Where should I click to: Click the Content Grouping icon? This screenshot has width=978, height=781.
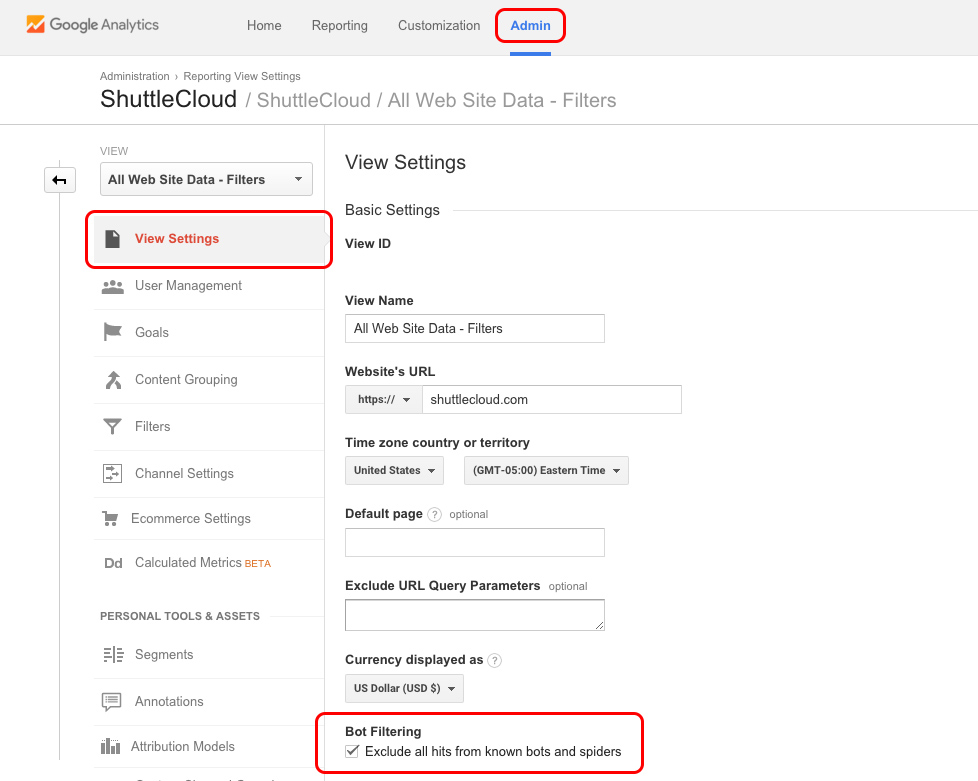(x=113, y=380)
